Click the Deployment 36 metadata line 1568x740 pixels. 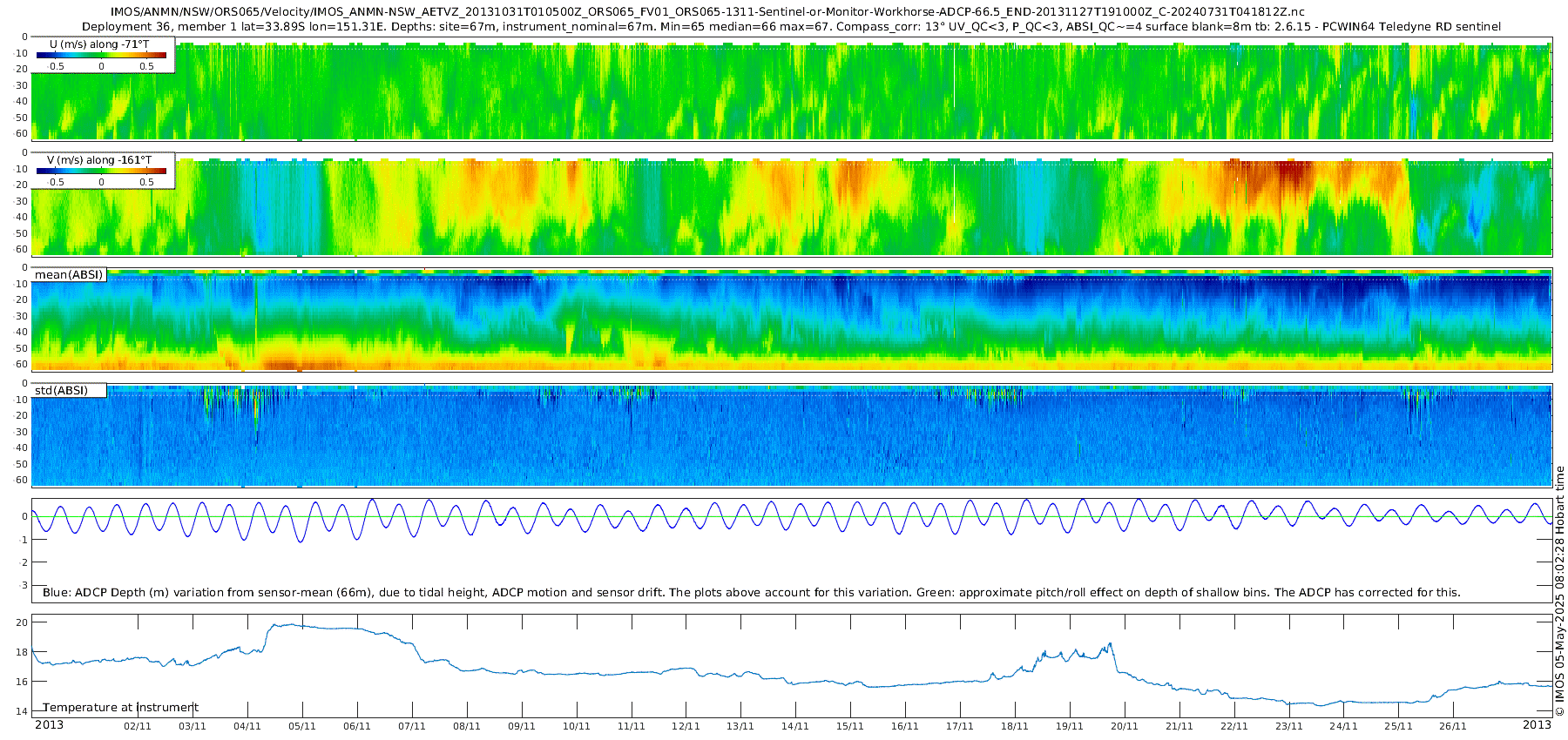tap(792, 27)
